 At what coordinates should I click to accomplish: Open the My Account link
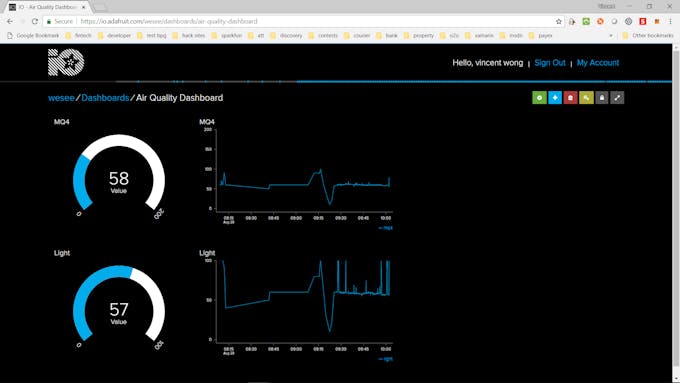tap(598, 62)
